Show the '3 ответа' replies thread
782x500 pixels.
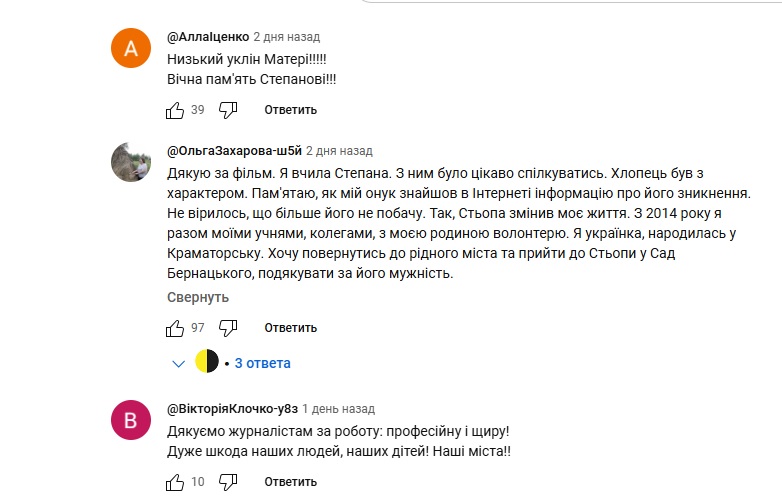click(262, 363)
